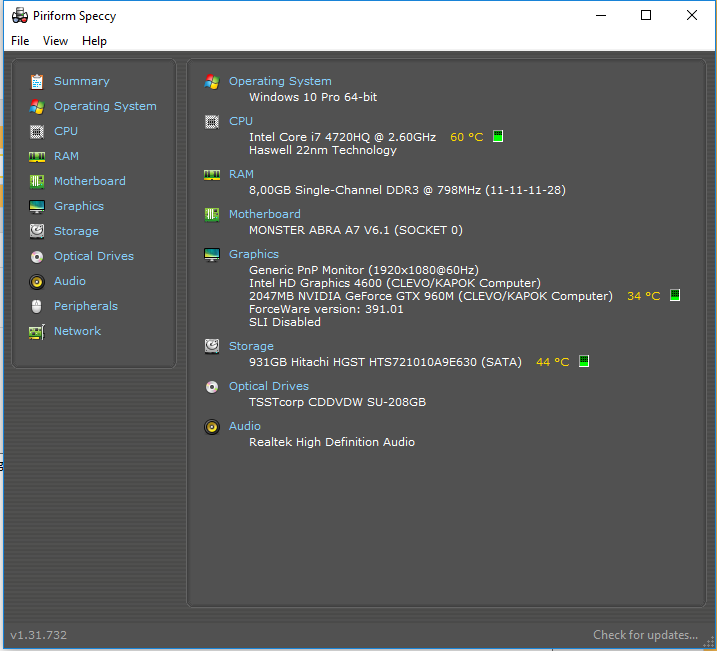View the Optical Drives section in the sidebar
717x651 pixels.
94,256
